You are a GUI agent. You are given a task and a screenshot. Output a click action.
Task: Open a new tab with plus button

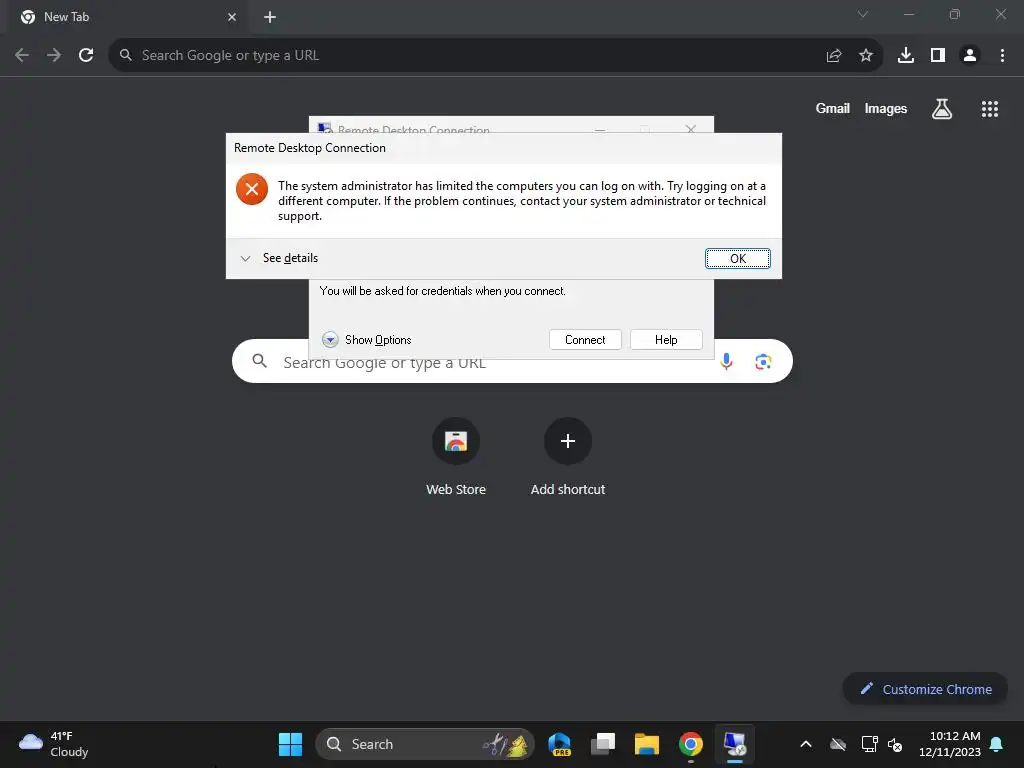tap(270, 17)
